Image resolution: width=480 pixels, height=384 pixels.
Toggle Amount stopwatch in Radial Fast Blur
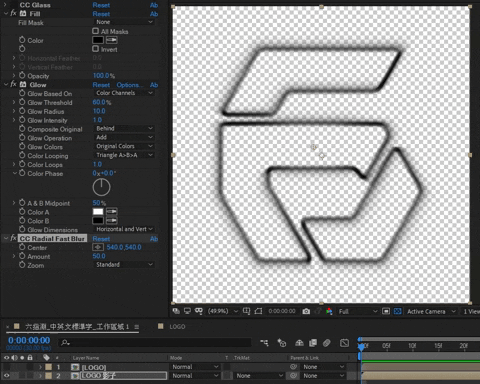tap(22, 256)
